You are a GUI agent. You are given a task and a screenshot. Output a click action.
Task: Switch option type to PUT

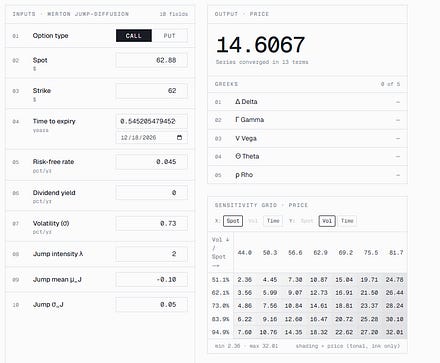point(169,36)
